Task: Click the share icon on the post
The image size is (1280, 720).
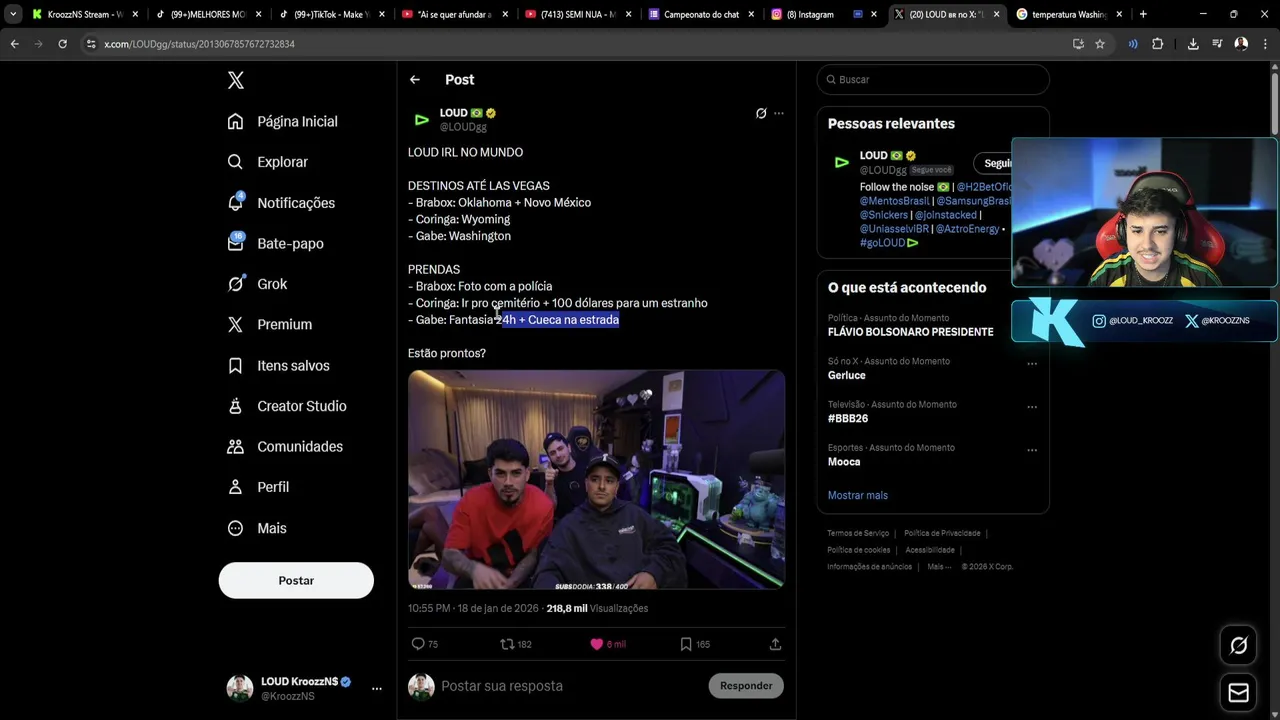Action: [x=775, y=644]
